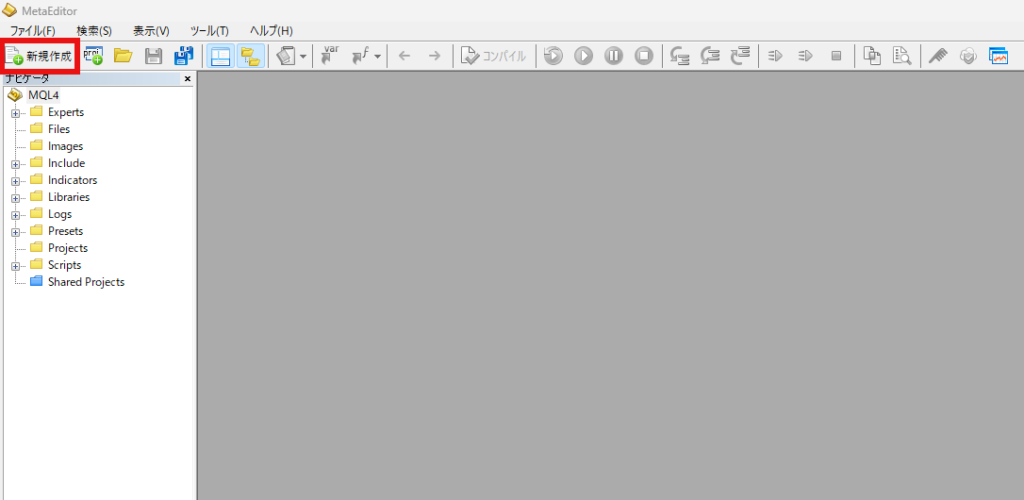Open the ツール(T) menu

pyautogui.click(x=209, y=31)
